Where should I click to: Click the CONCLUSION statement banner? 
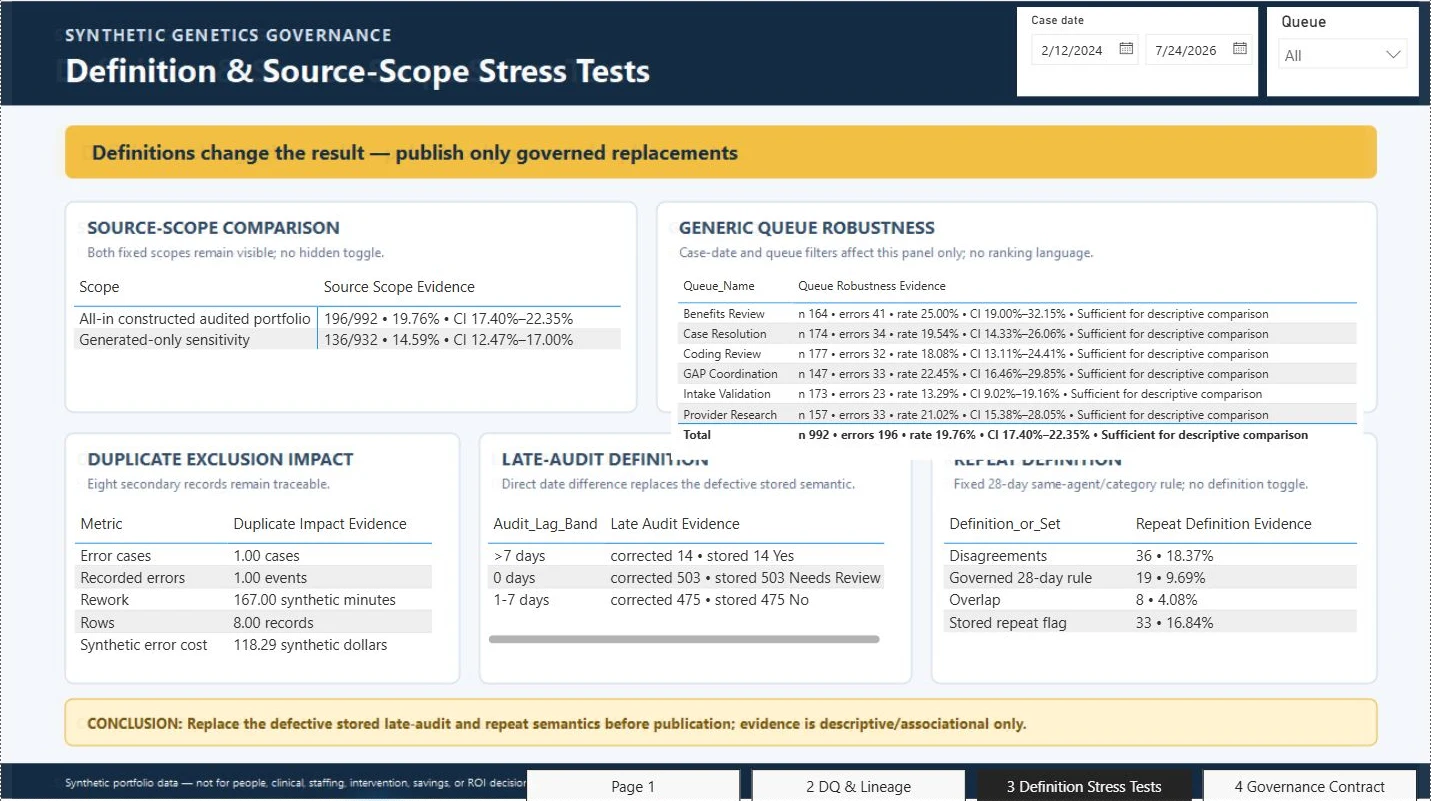click(720, 723)
